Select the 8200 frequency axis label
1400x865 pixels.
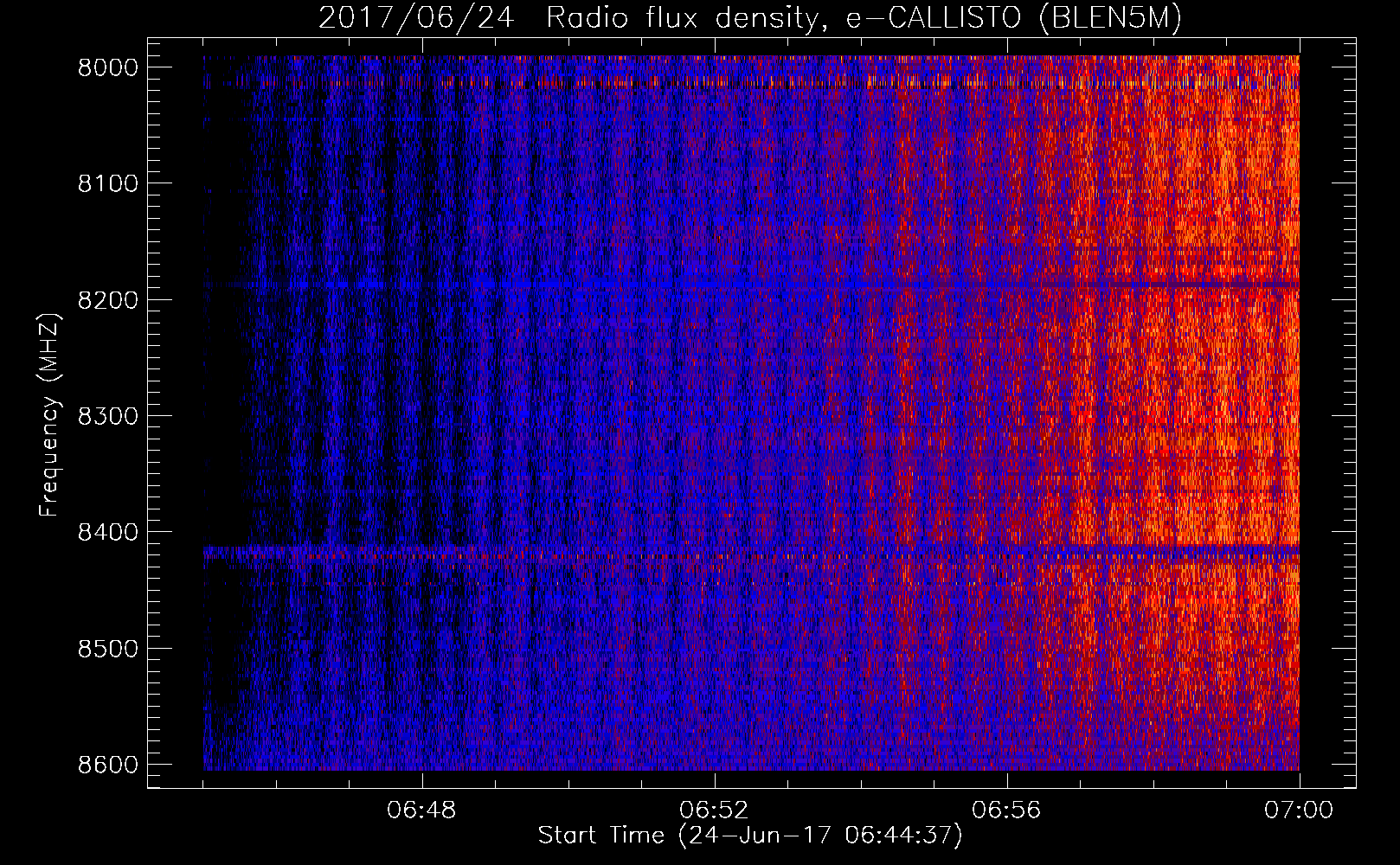coord(107,299)
